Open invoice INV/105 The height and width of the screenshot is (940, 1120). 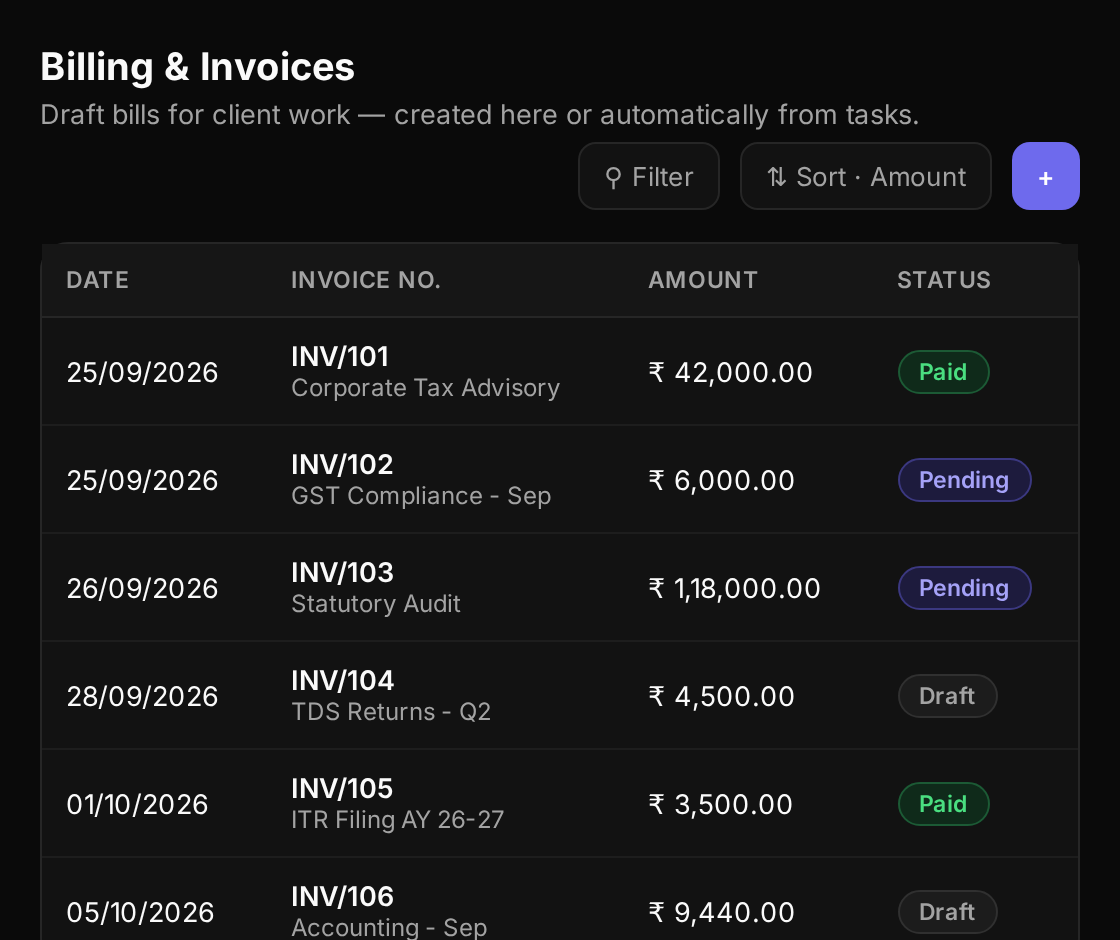coord(342,789)
